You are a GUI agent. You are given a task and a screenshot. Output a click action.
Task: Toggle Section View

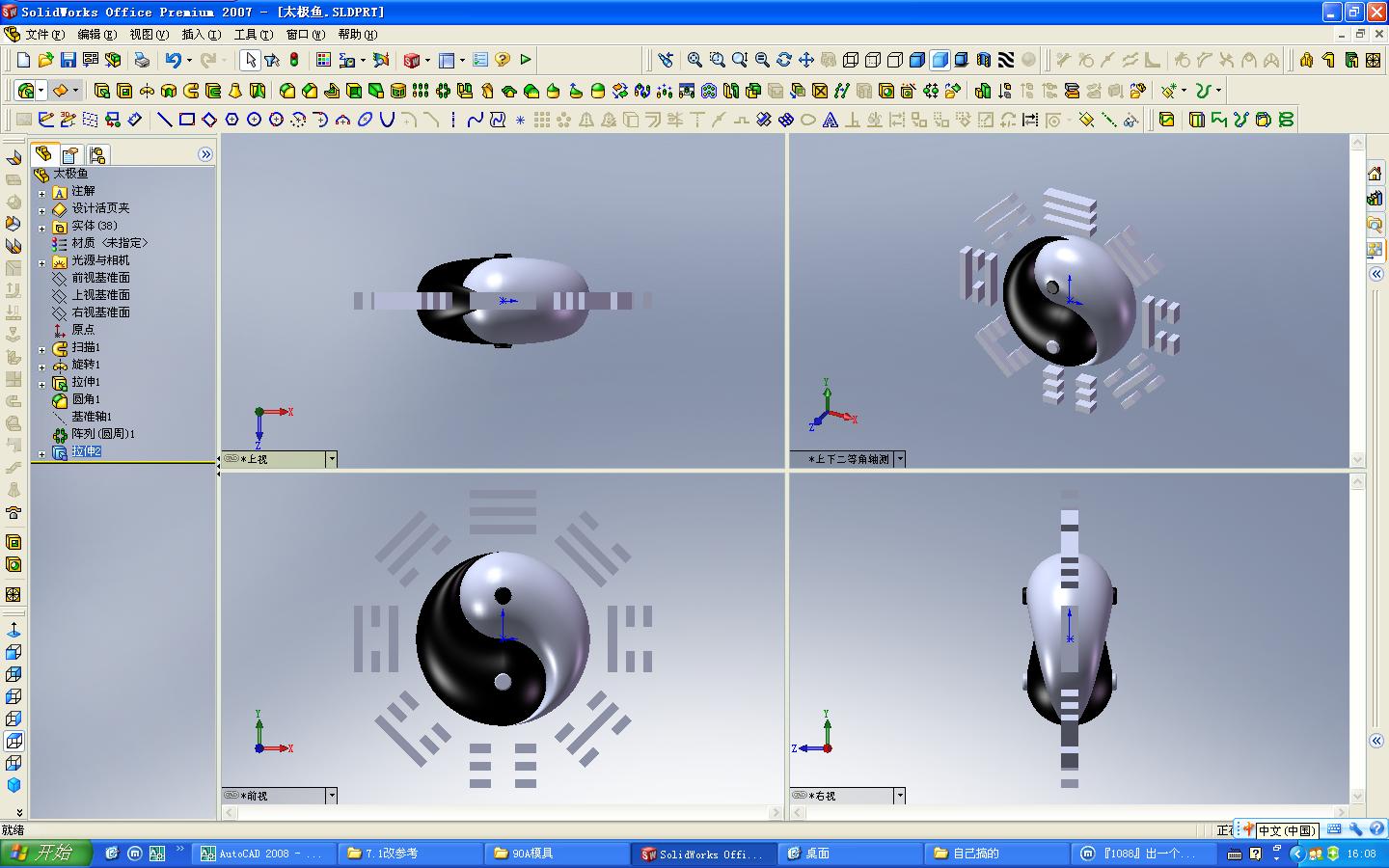click(984, 60)
